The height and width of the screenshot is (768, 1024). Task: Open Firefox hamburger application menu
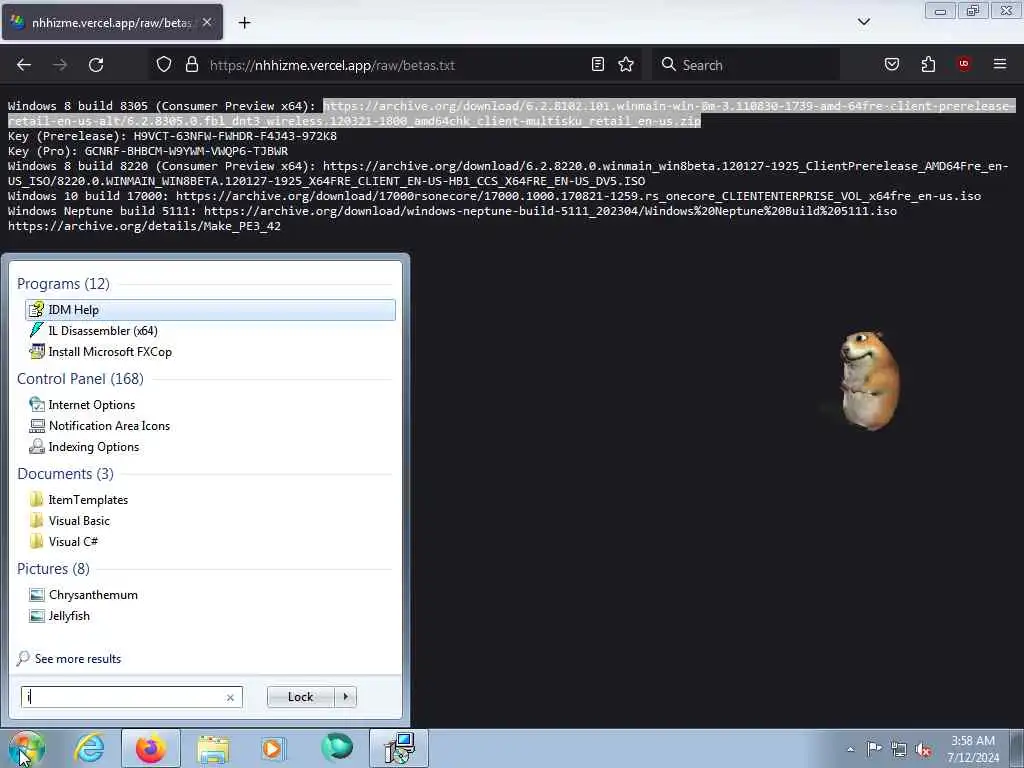click(999, 64)
